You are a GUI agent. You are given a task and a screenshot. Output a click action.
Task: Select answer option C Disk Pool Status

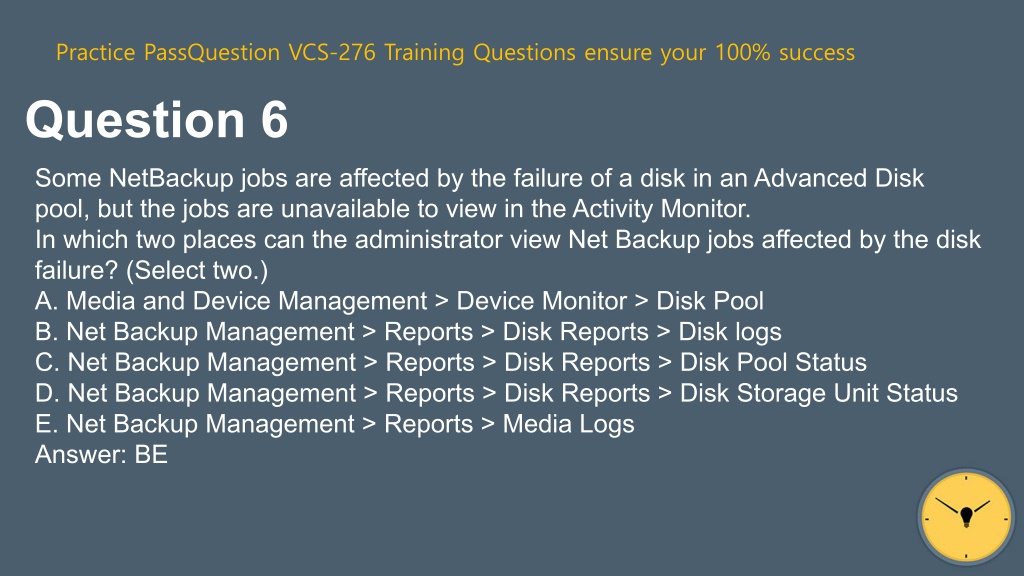(451, 362)
